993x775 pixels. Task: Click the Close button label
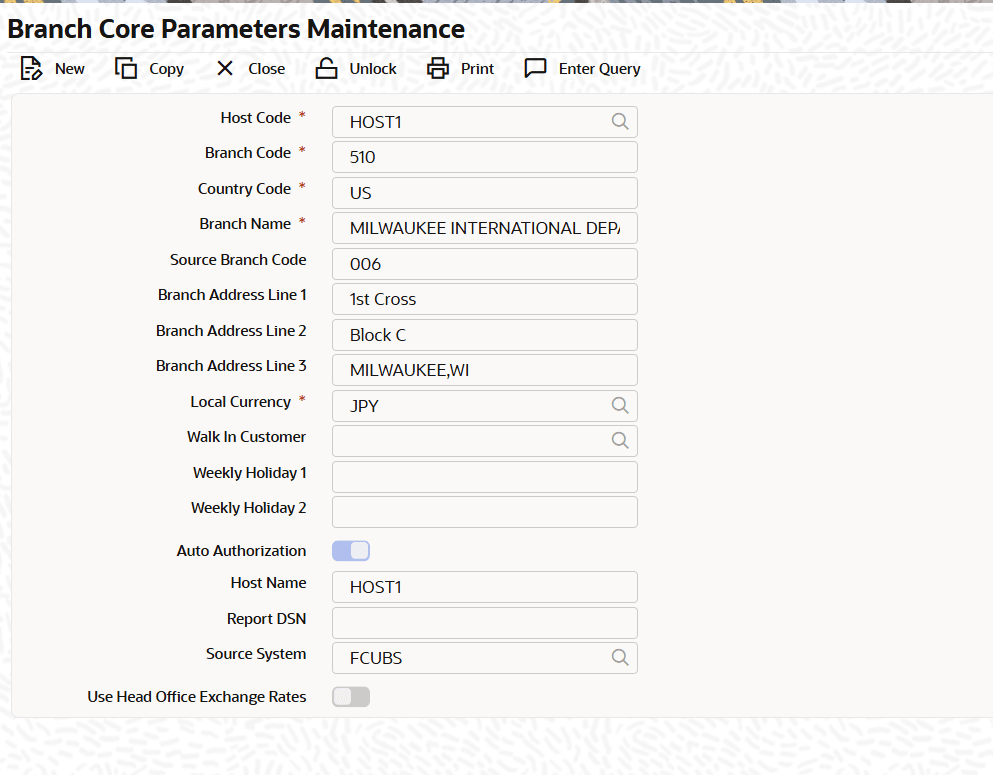(x=267, y=68)
